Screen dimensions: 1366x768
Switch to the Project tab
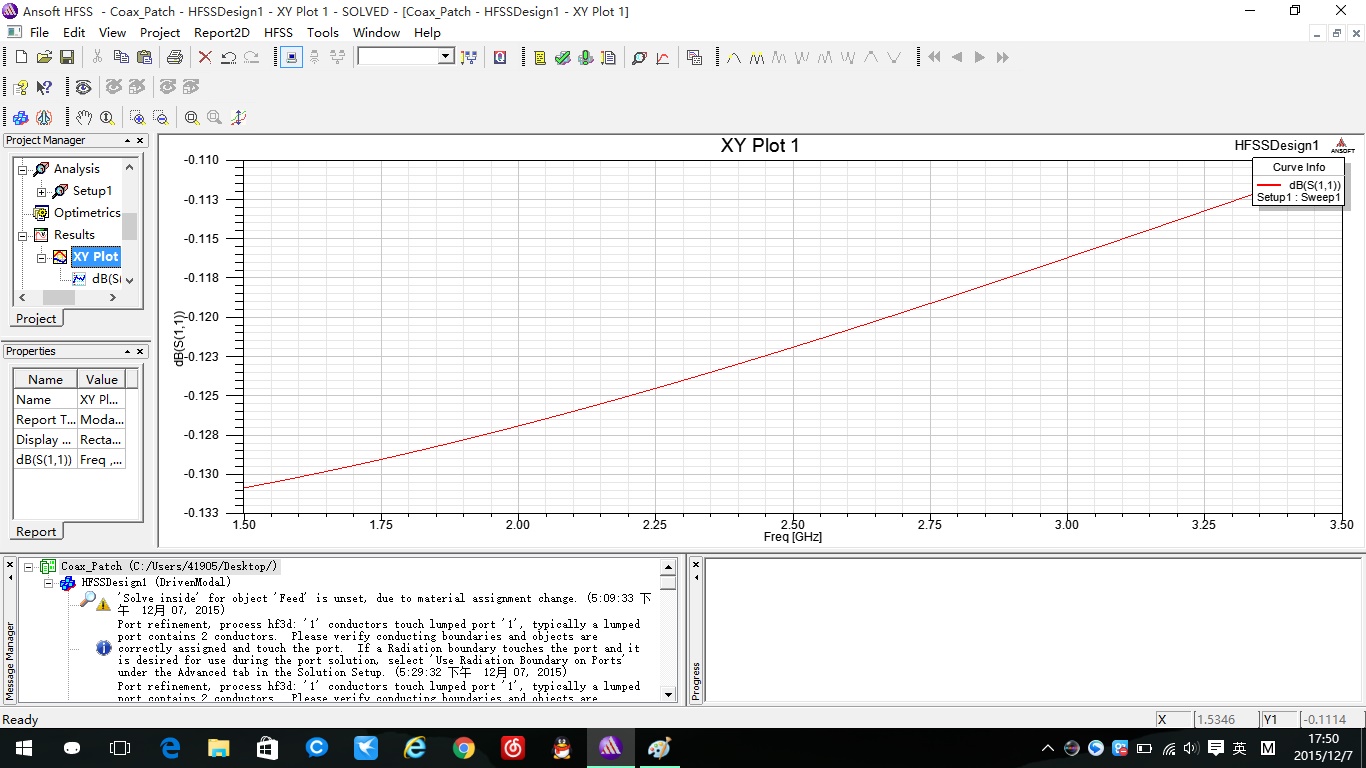36,318
